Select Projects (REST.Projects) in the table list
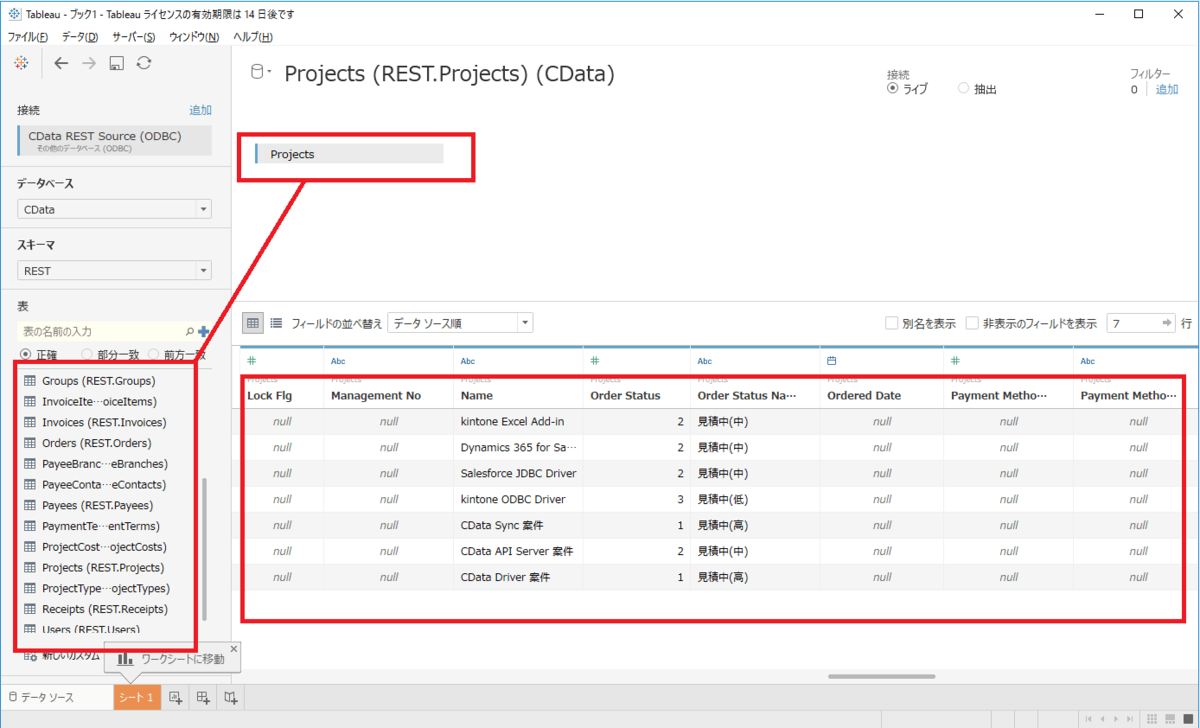 pyautogui.click(x=103, y=568)
